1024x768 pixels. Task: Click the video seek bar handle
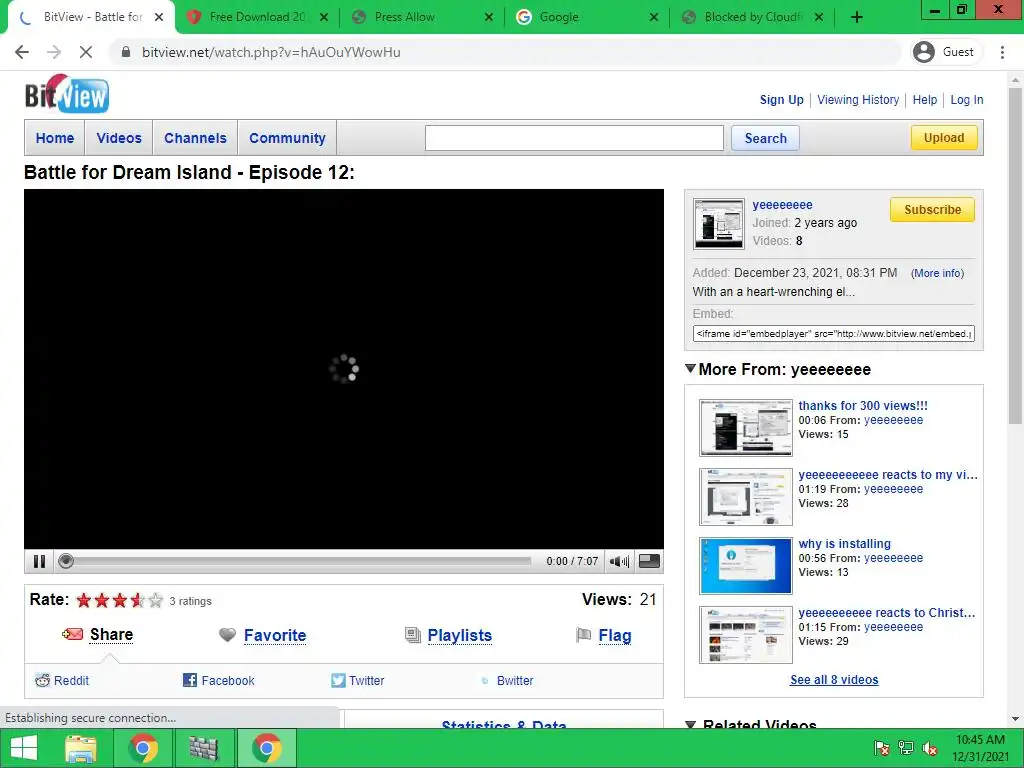click(65, 561)
